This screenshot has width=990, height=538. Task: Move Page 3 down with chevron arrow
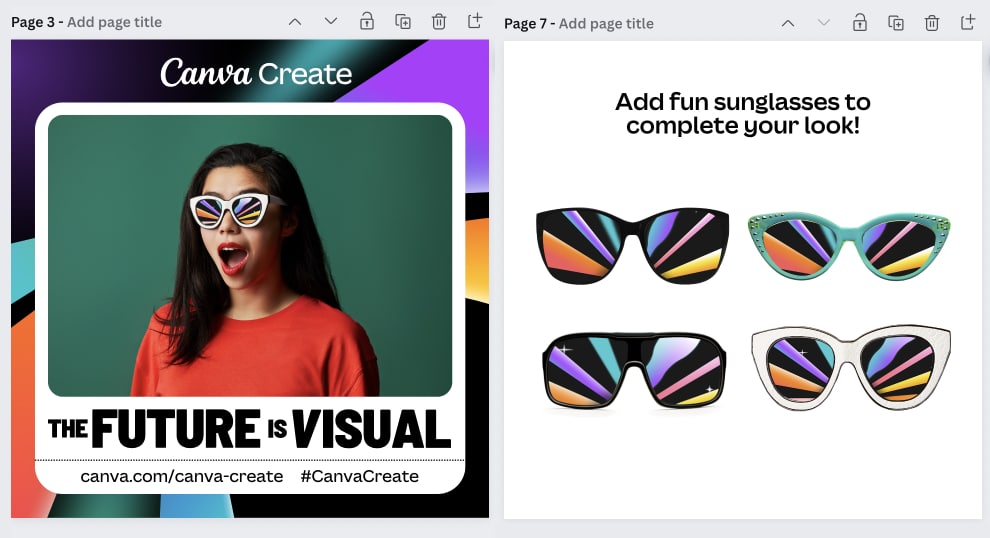pos(331,21)
